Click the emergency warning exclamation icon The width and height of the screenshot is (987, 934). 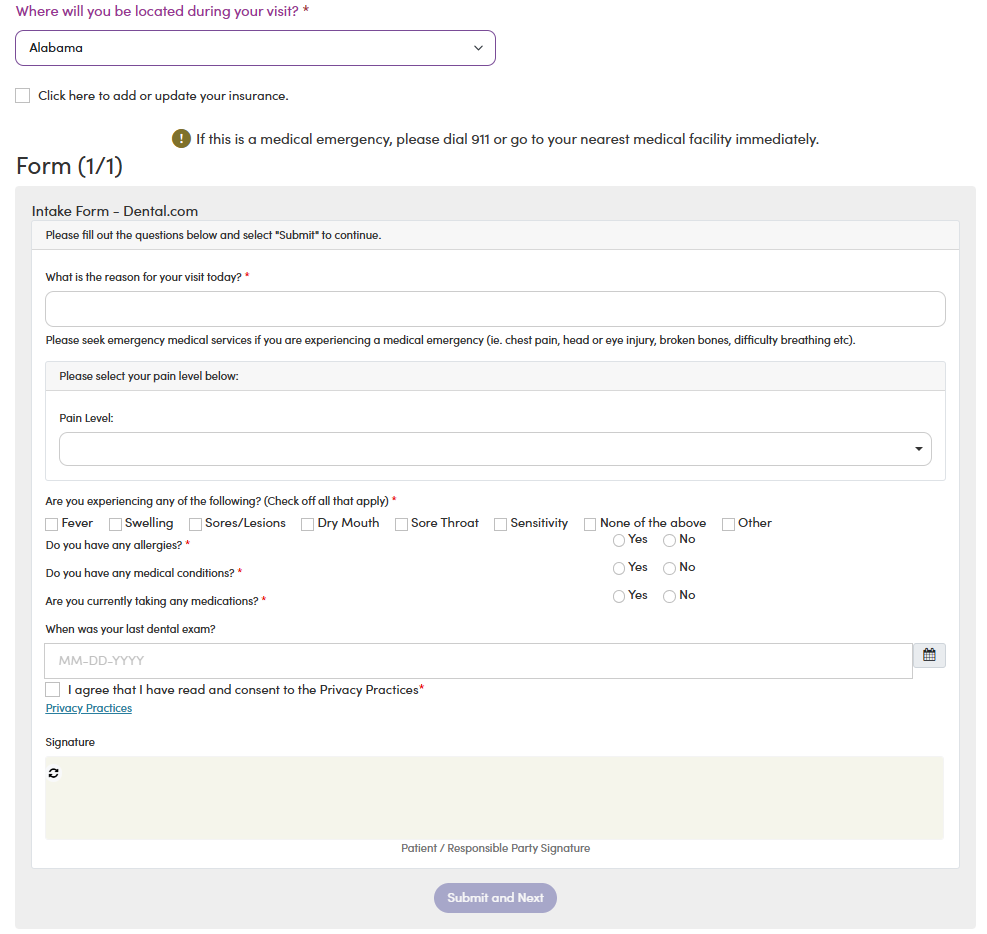181,138
